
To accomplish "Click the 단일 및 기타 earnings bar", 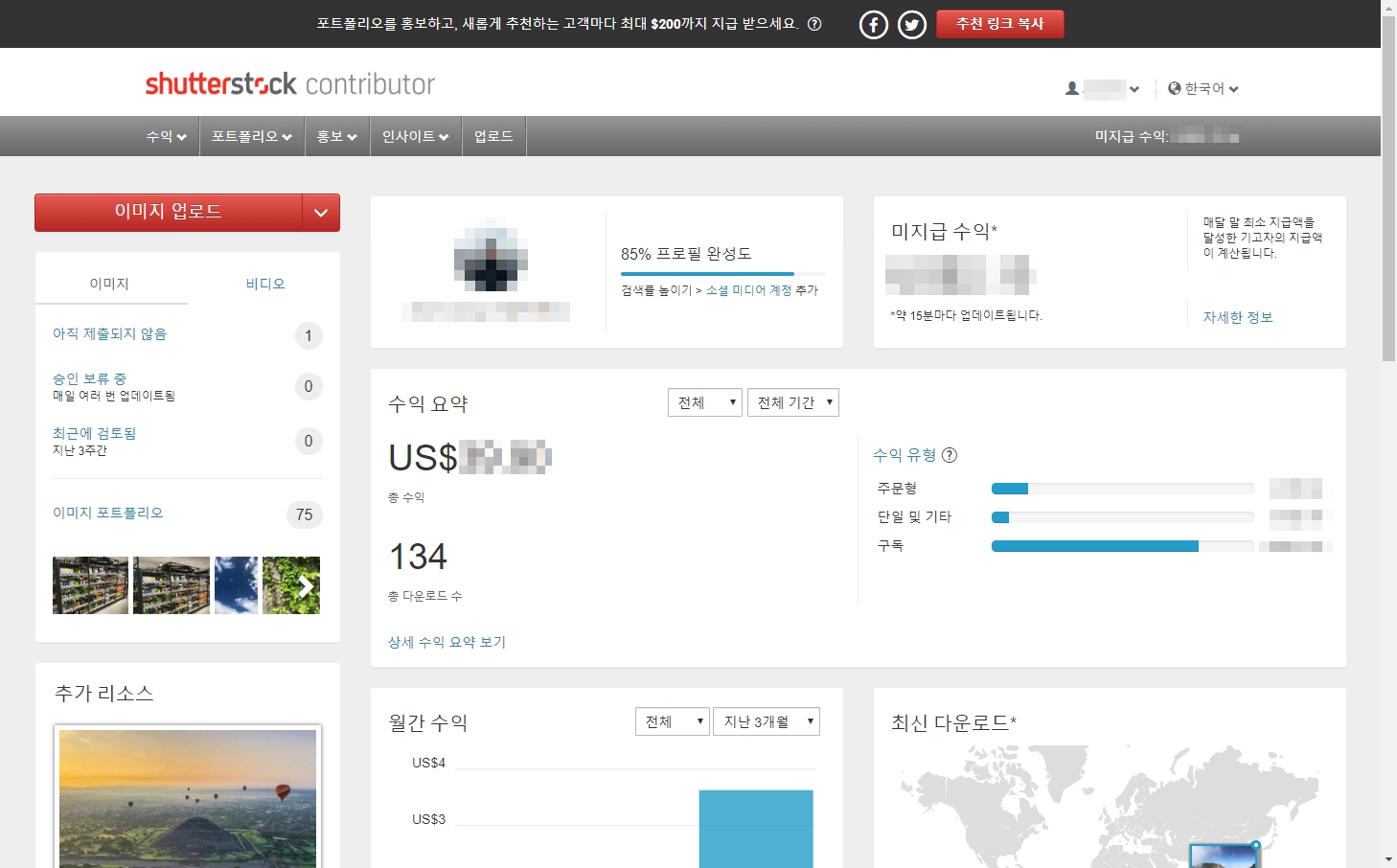I will pos(1122,517).
